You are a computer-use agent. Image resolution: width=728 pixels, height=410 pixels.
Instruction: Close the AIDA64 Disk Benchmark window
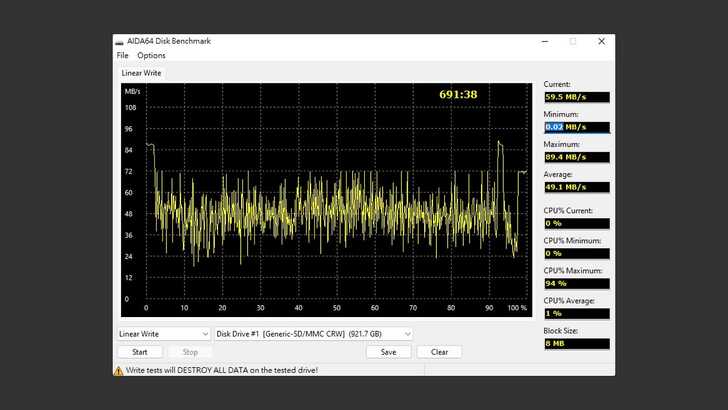pos(601,41)
